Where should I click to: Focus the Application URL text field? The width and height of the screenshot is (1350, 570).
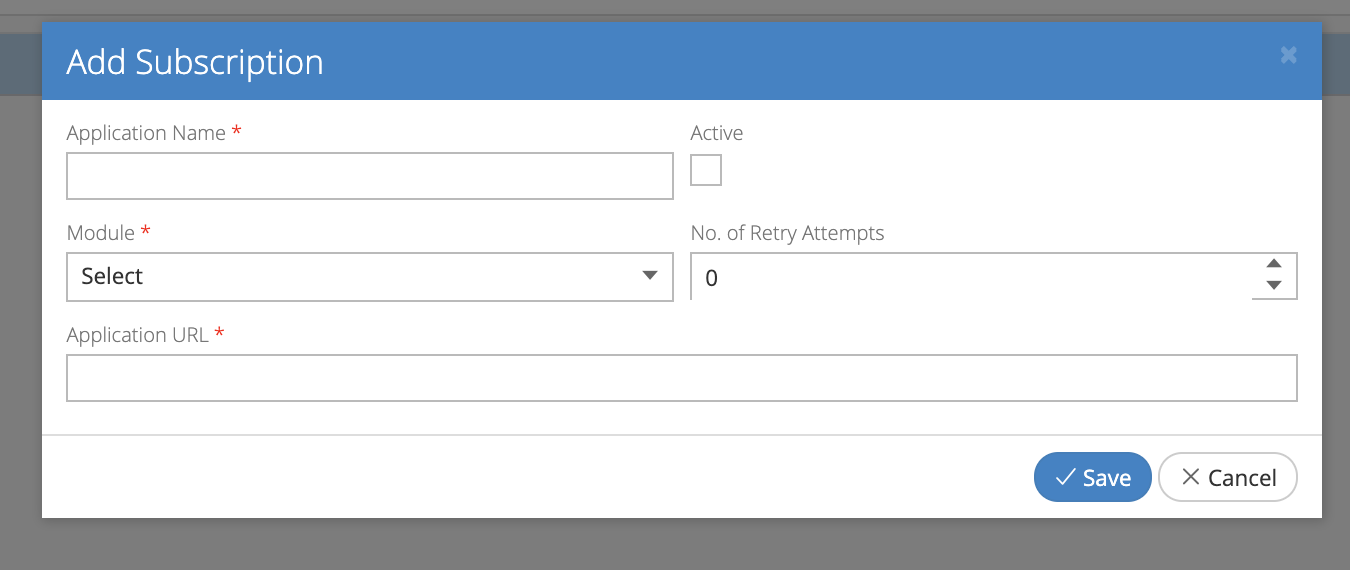coord(682,378)
